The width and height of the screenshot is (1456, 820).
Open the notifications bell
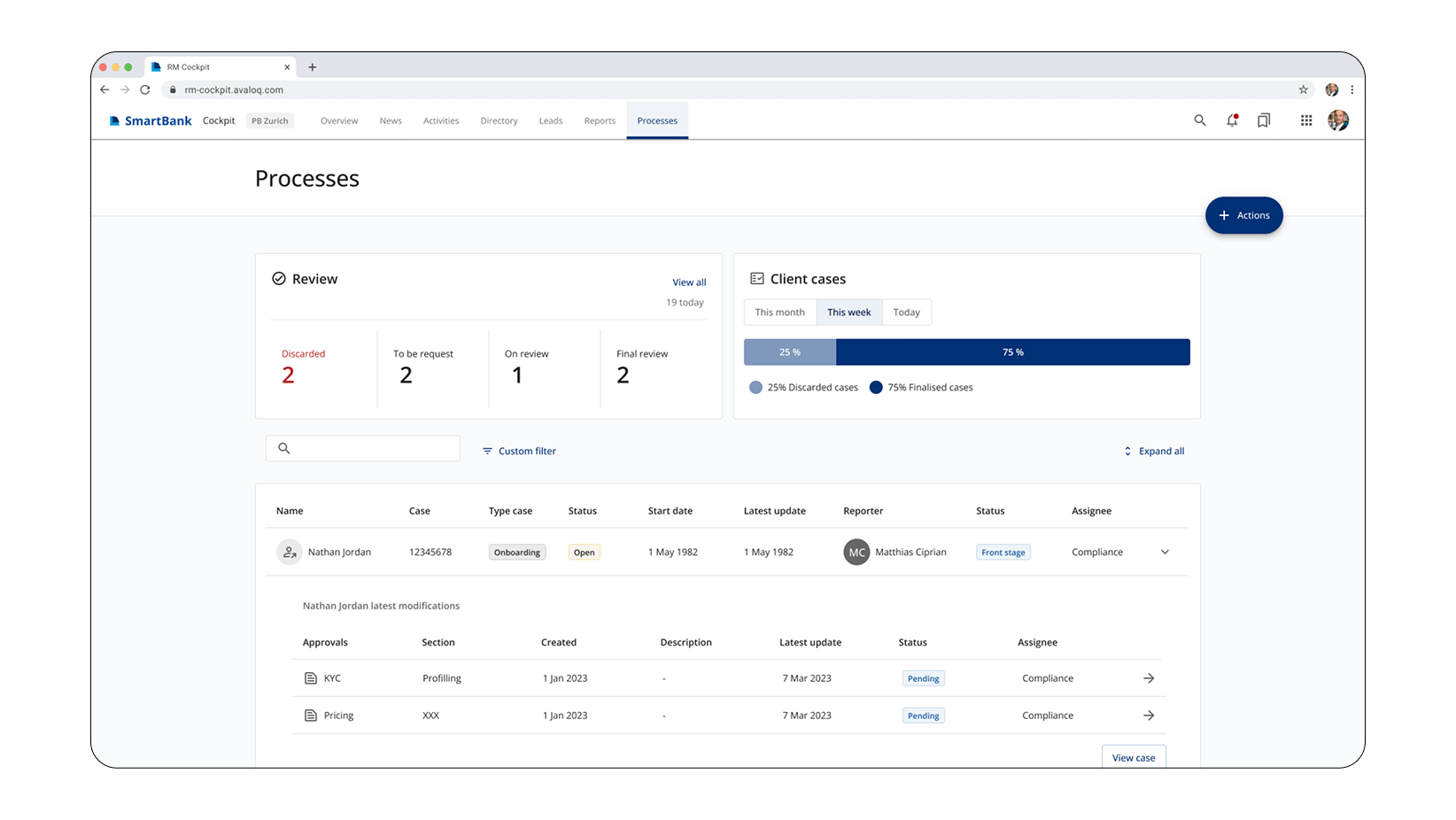[1232, 120]
